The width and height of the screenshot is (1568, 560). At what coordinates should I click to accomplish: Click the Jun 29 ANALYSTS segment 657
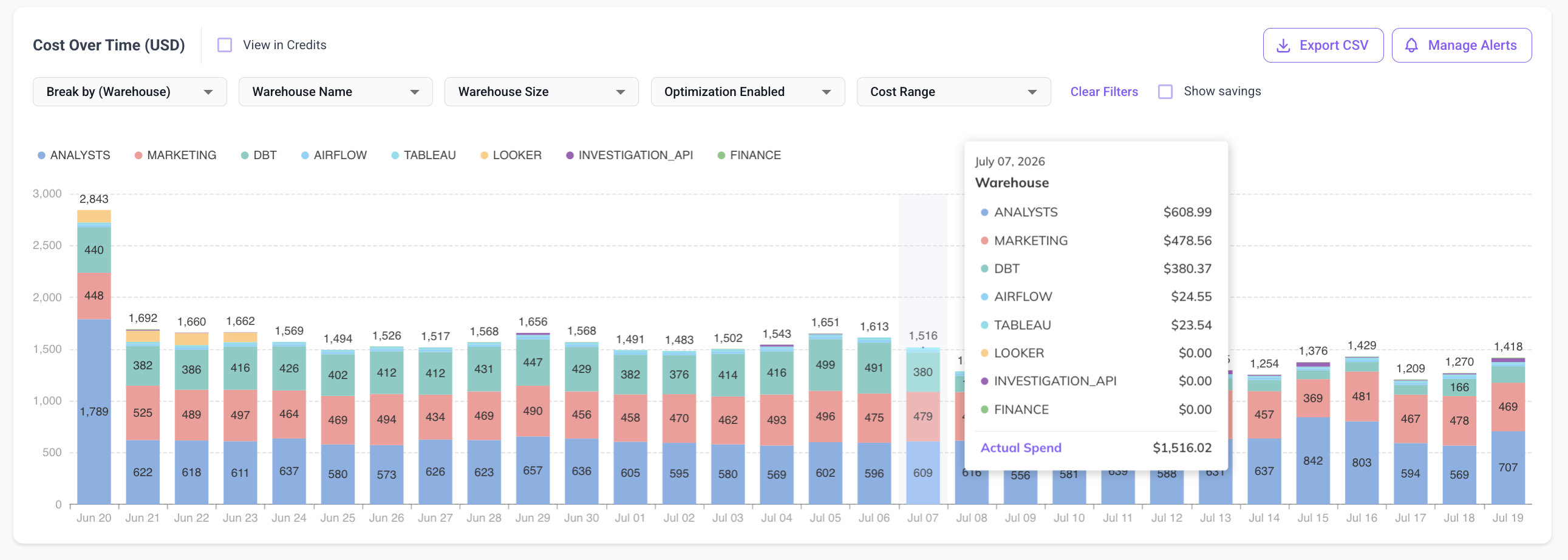533,470
